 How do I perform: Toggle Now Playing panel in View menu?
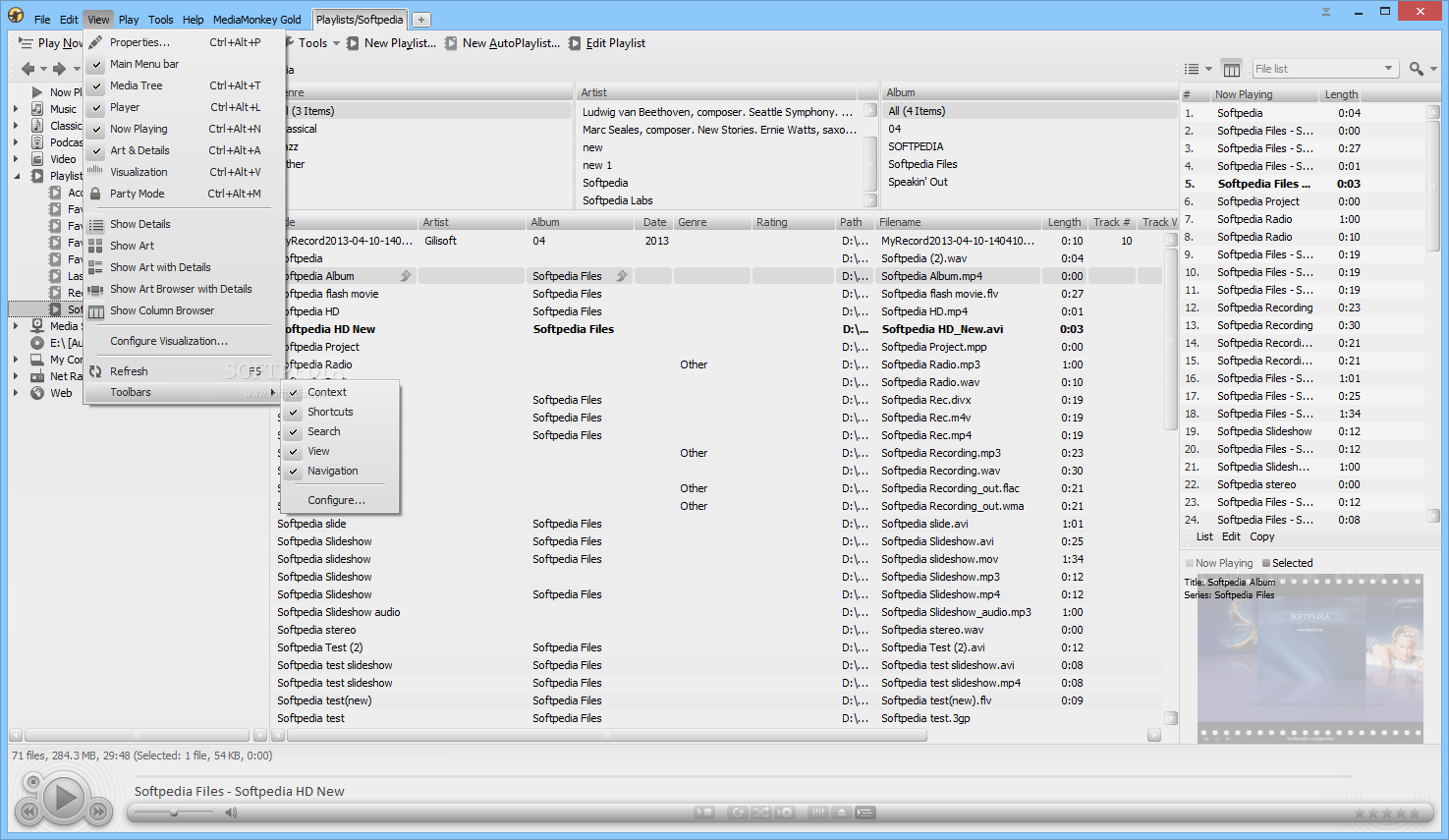(x=139, y=129)
